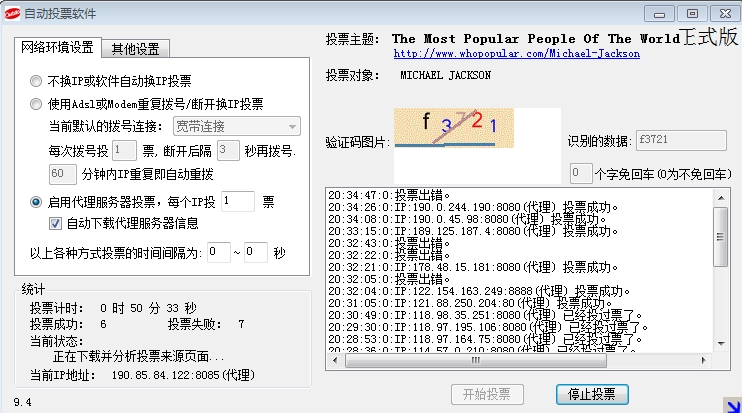Click the version number 9.4 text
Screen dimensions: 742x413
click(22, 402)
